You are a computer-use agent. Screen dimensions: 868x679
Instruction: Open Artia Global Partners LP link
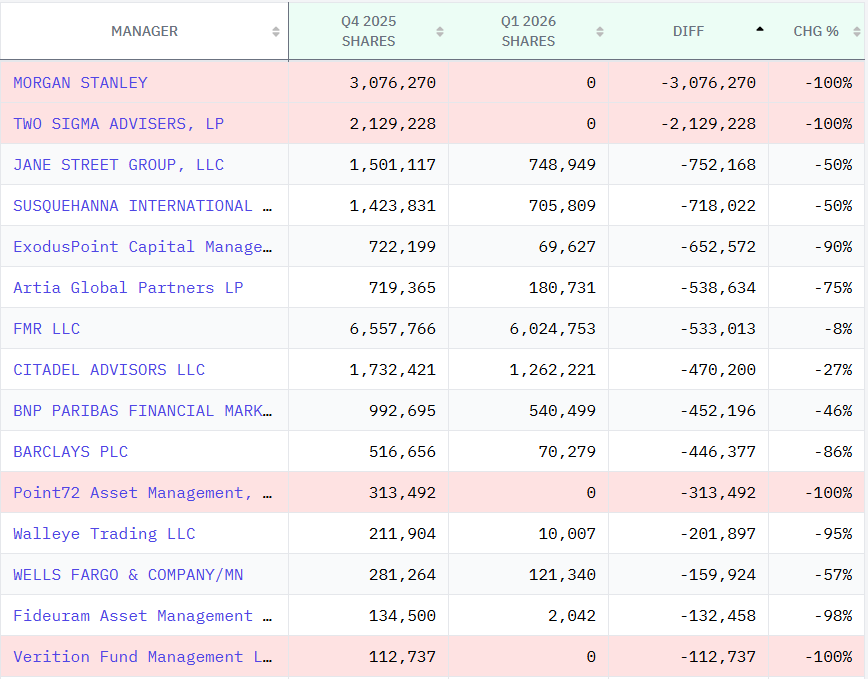click(x=128, y=287)
